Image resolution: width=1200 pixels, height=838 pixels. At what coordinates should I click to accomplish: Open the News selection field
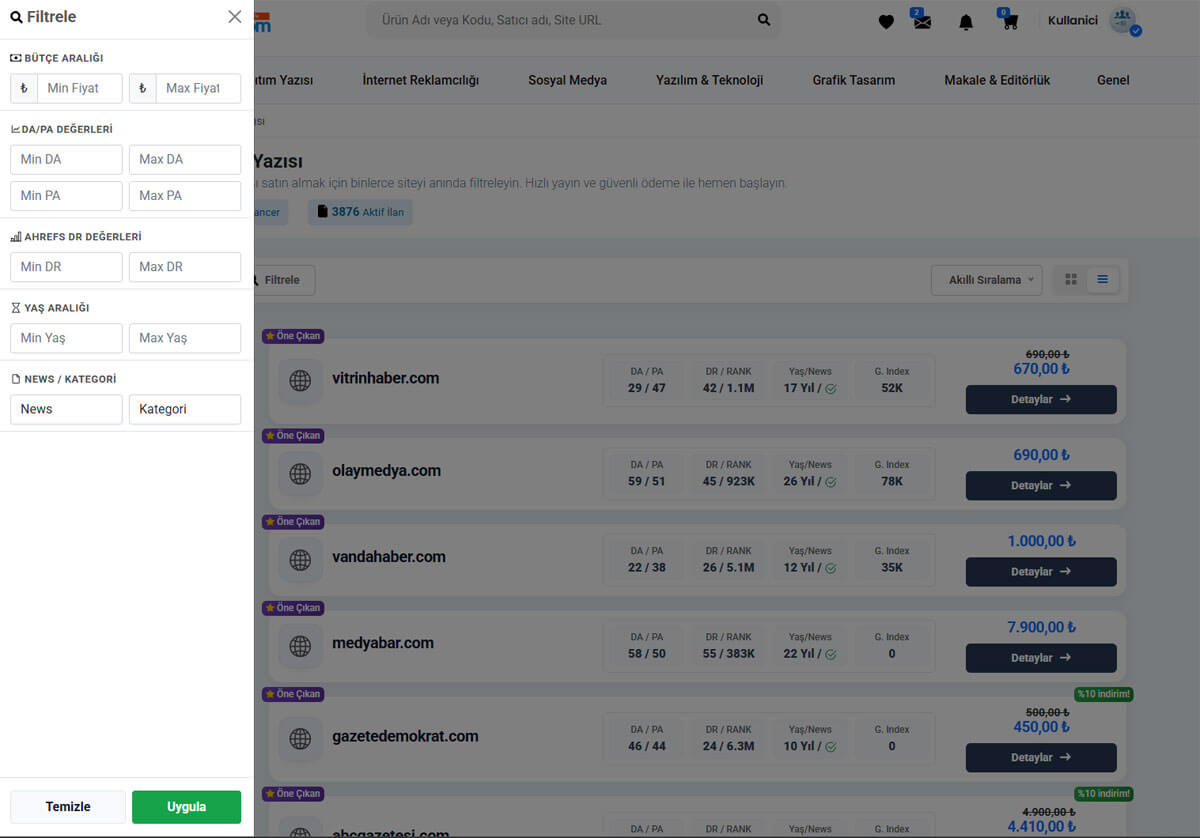[66, 409]
